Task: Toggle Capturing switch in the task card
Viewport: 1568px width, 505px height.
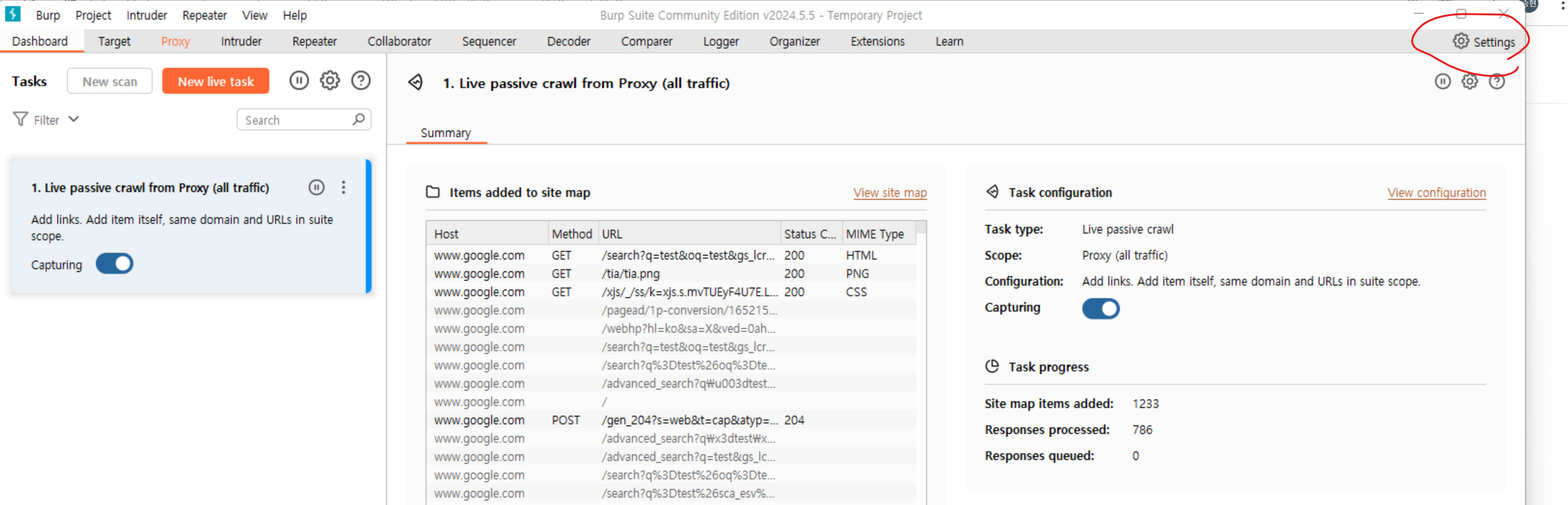Action: tap(114, 264)
